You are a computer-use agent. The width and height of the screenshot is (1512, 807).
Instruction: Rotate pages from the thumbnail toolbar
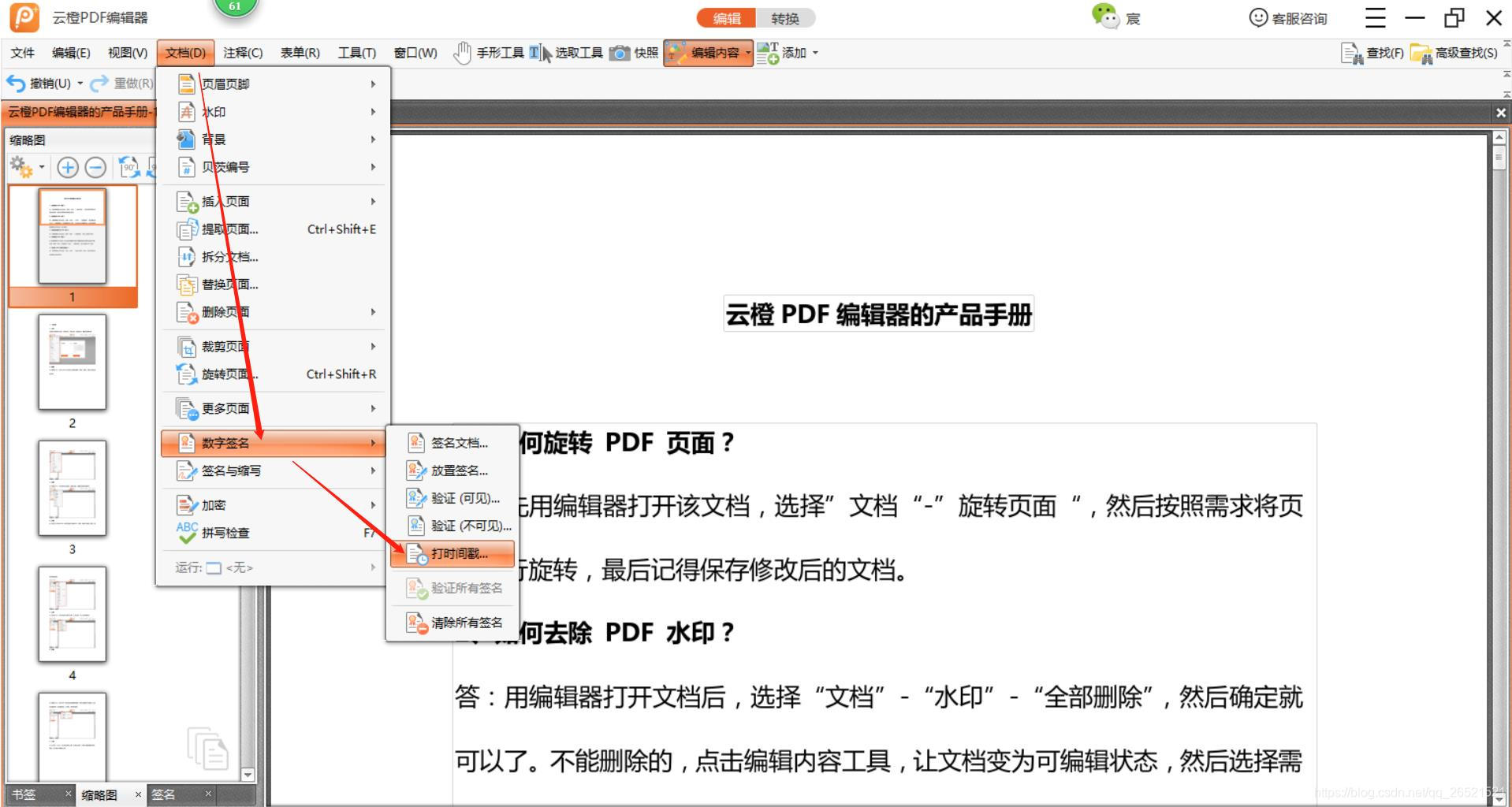click(x=128, y=167)
